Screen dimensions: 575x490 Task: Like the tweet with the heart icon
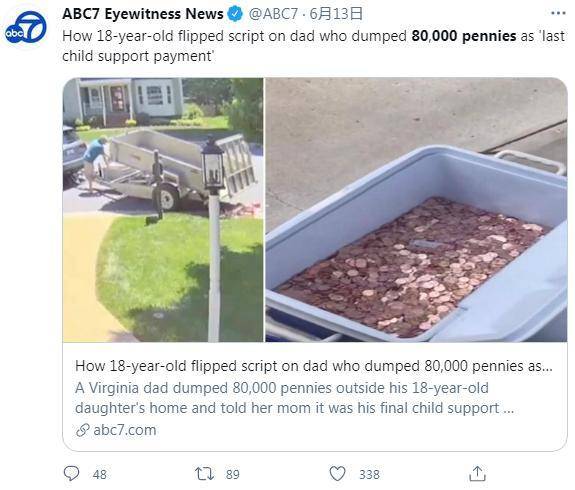[x=337, y=473]
